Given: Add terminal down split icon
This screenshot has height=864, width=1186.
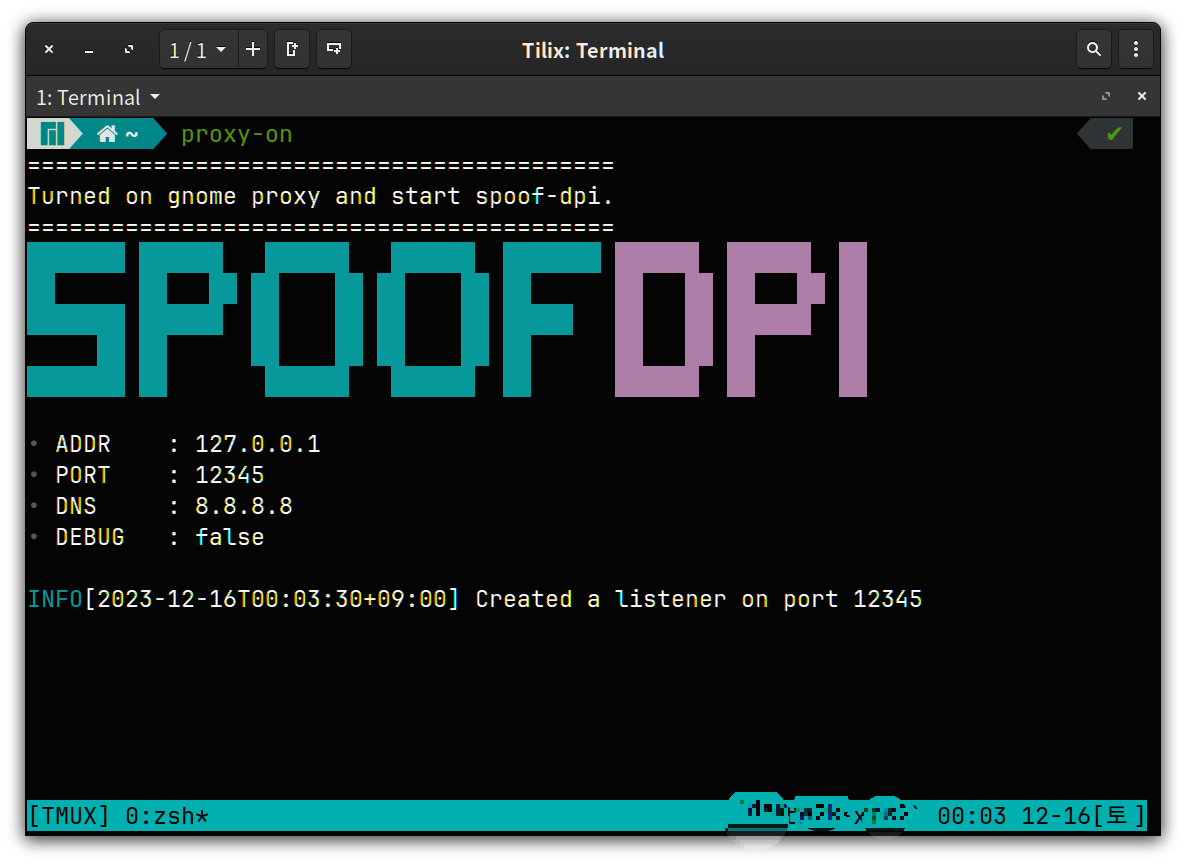Looking at the screenshot, I should tap(334, 49).
